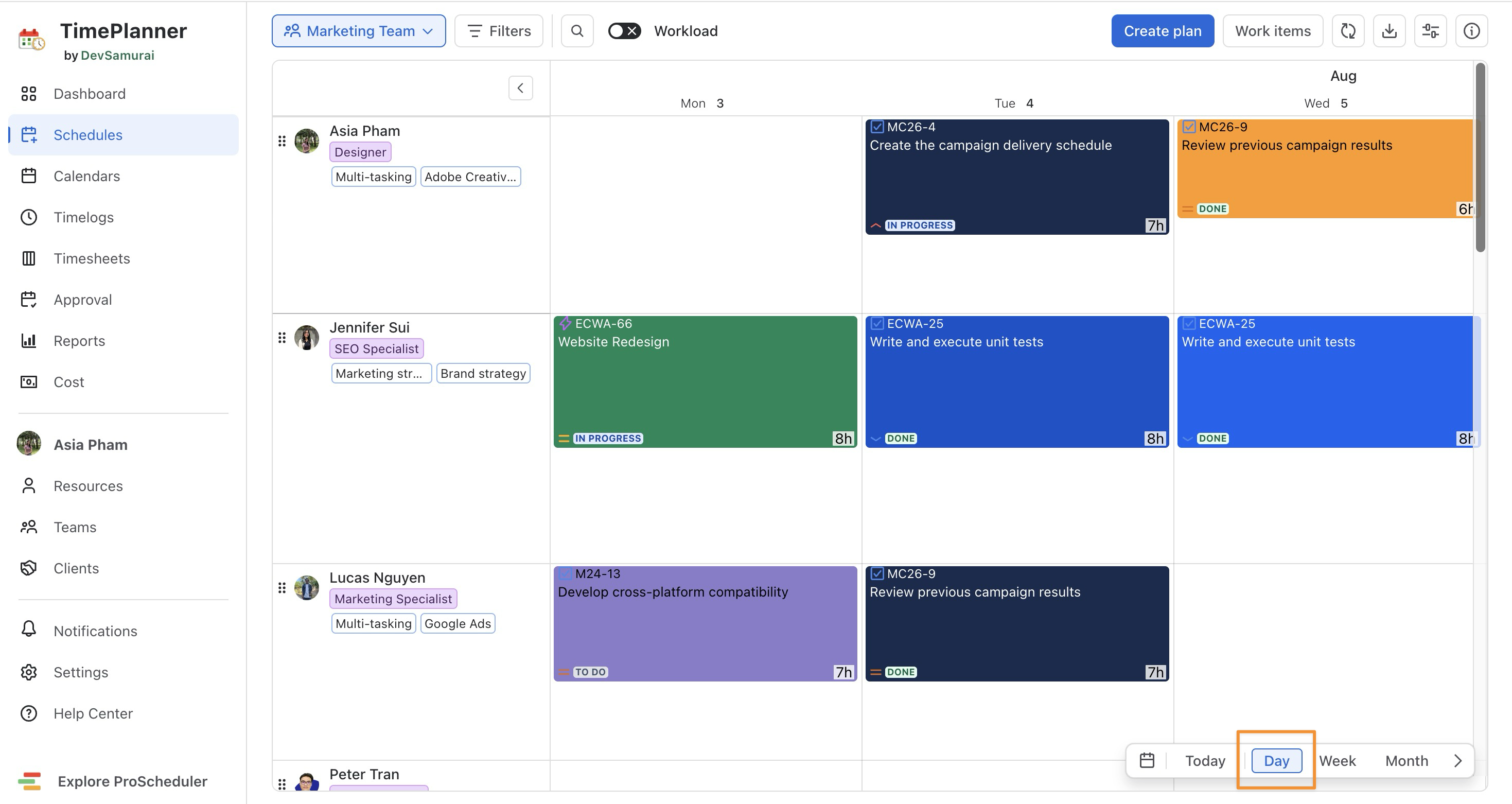The image size is (1512, 804).
Task: Click the lightning icon on ECWA-66
Action: 565,323
